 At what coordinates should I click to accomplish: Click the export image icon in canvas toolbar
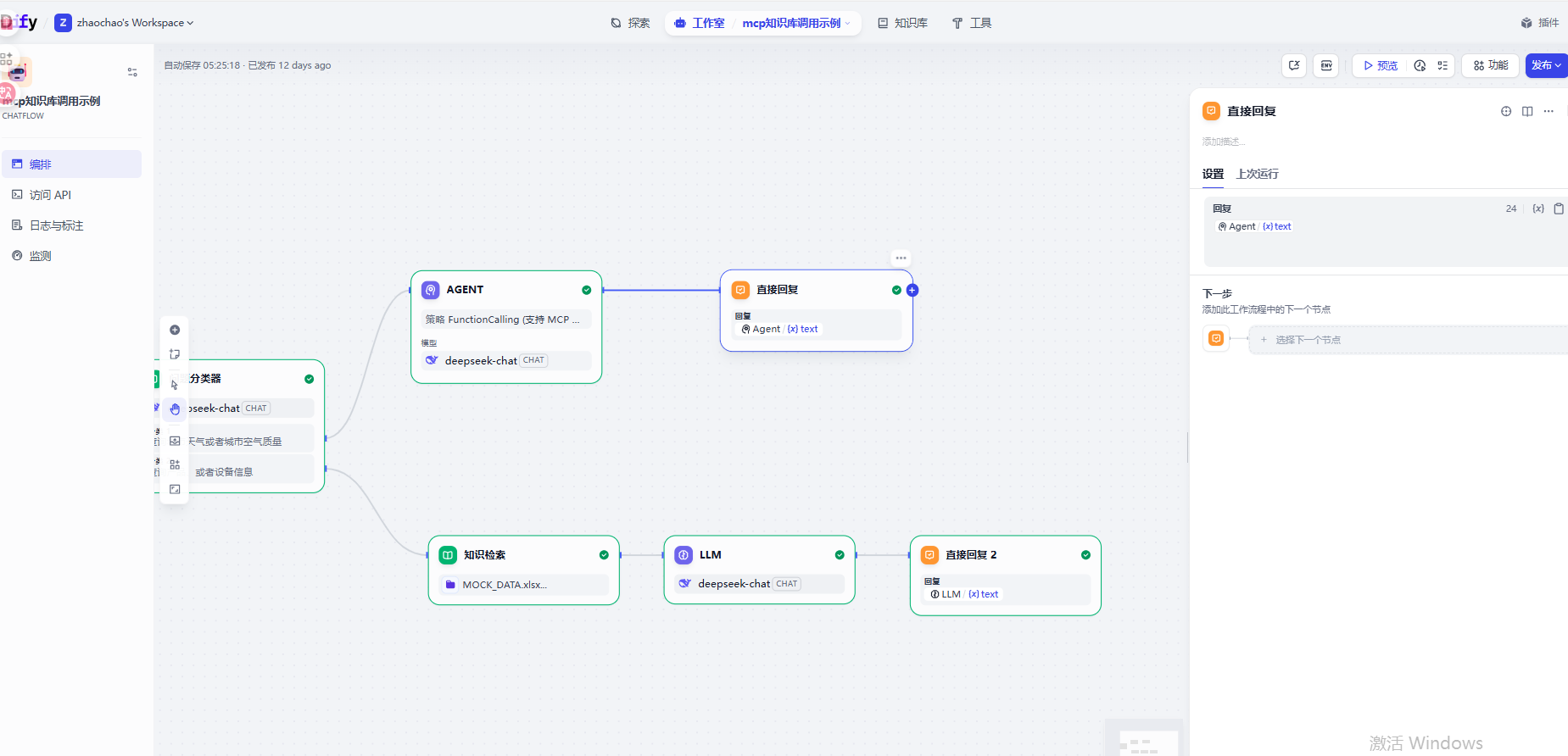175,441
